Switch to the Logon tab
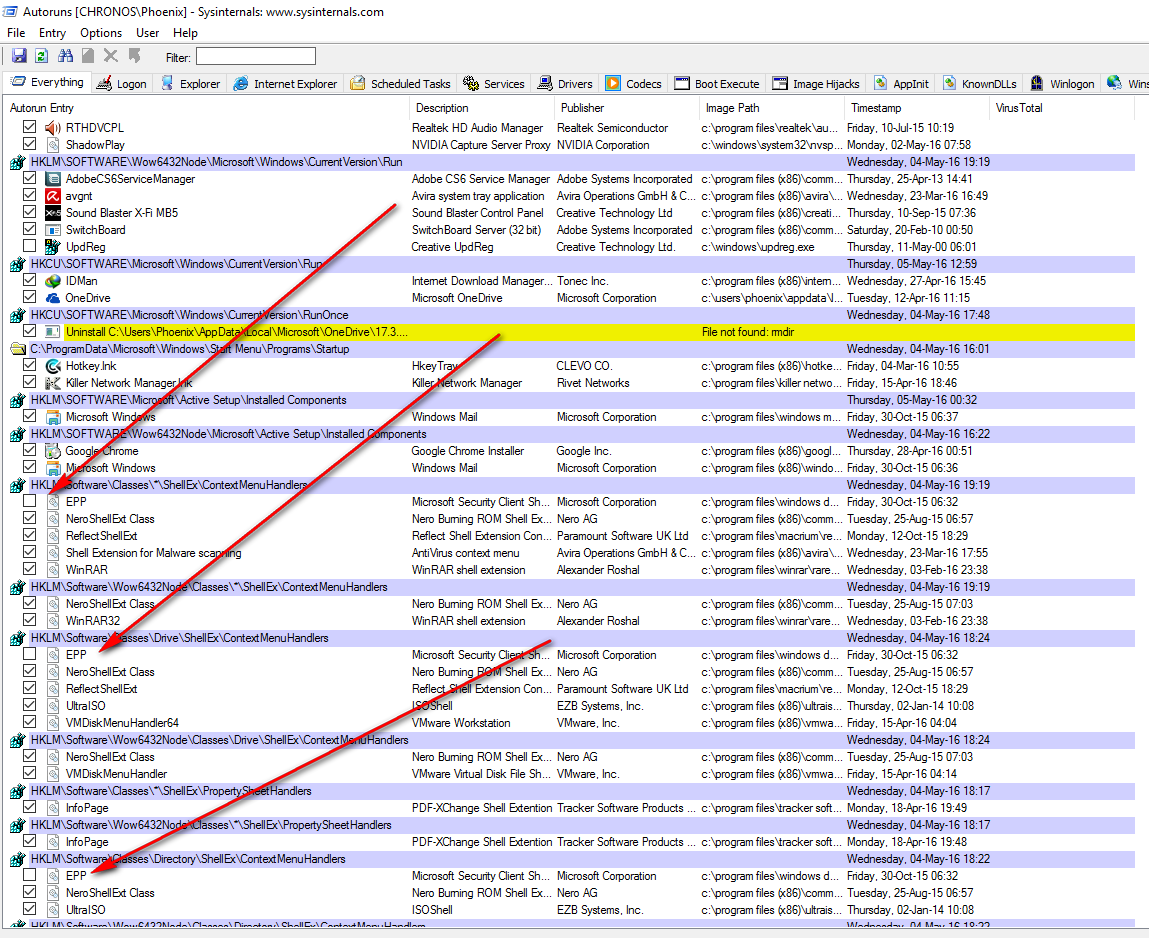 click(x=123, y=84)
